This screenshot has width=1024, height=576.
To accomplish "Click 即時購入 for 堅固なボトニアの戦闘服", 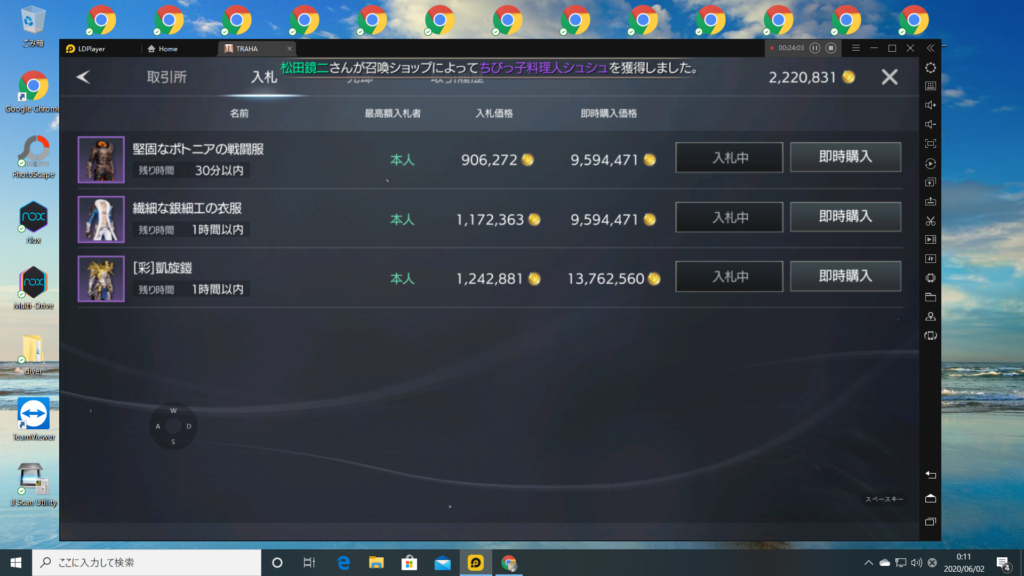I will coord(845,158).
